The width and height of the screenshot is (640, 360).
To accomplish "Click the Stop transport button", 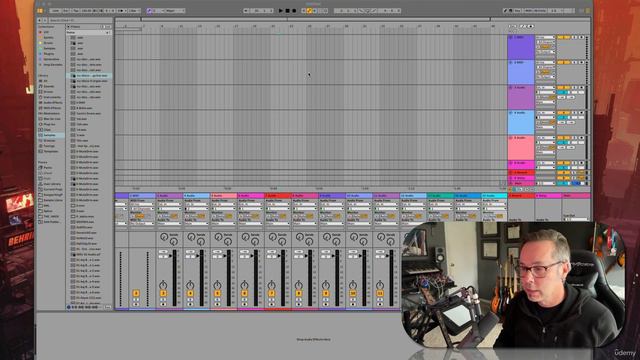I will coord(287,11).
